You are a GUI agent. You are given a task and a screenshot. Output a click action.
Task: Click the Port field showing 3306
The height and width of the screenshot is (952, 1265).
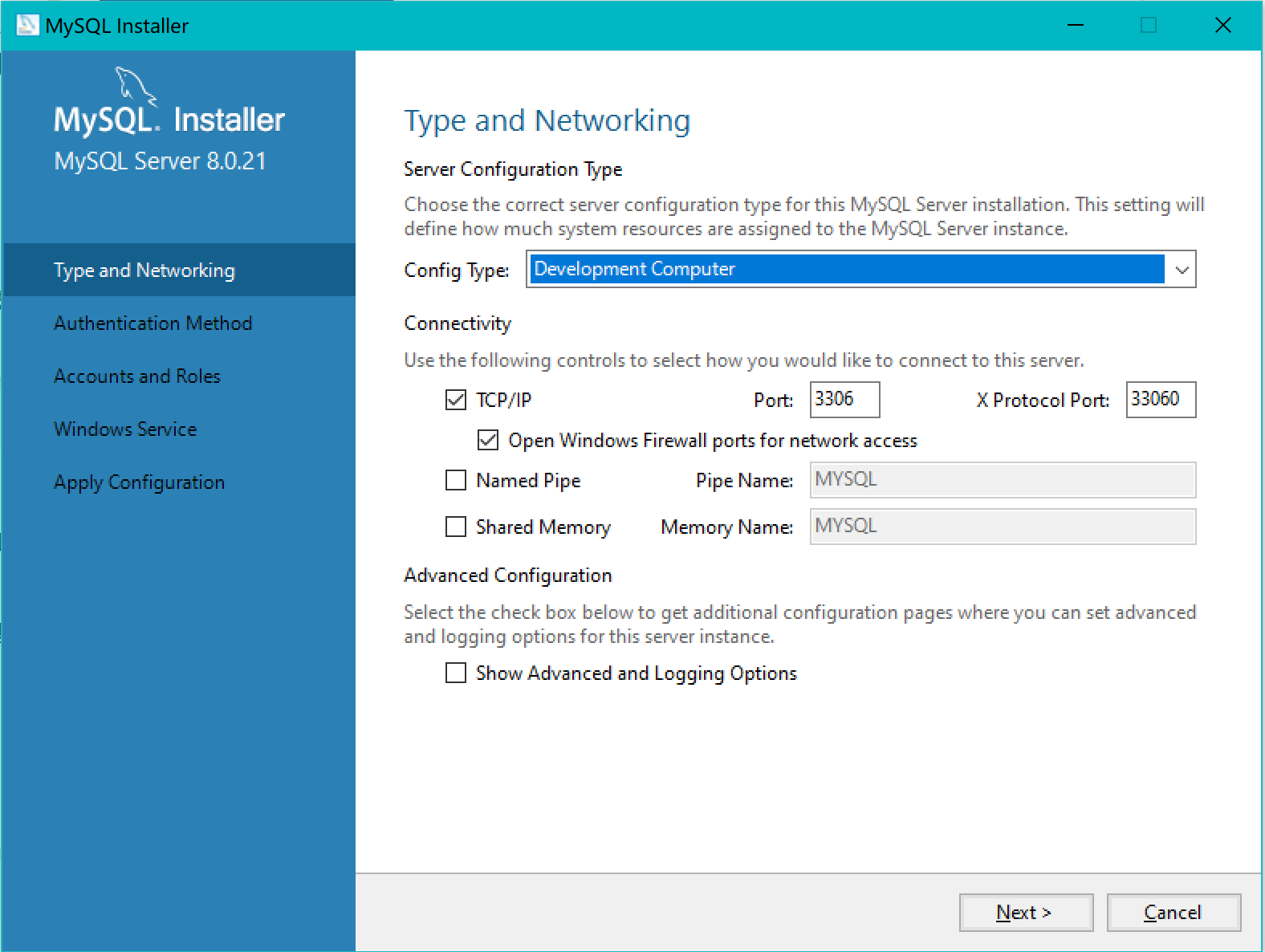[844, 400]
